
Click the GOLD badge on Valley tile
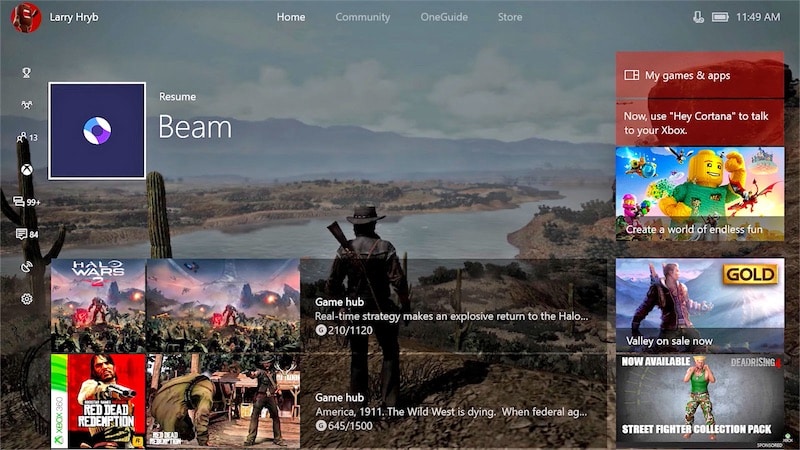pos(750,274)
